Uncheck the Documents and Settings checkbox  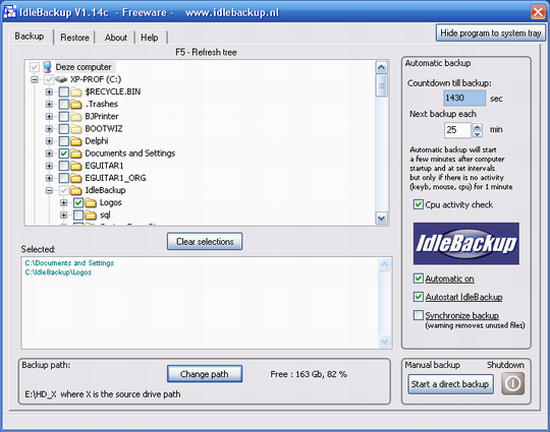pyautogui.click(x=63, y=153)
